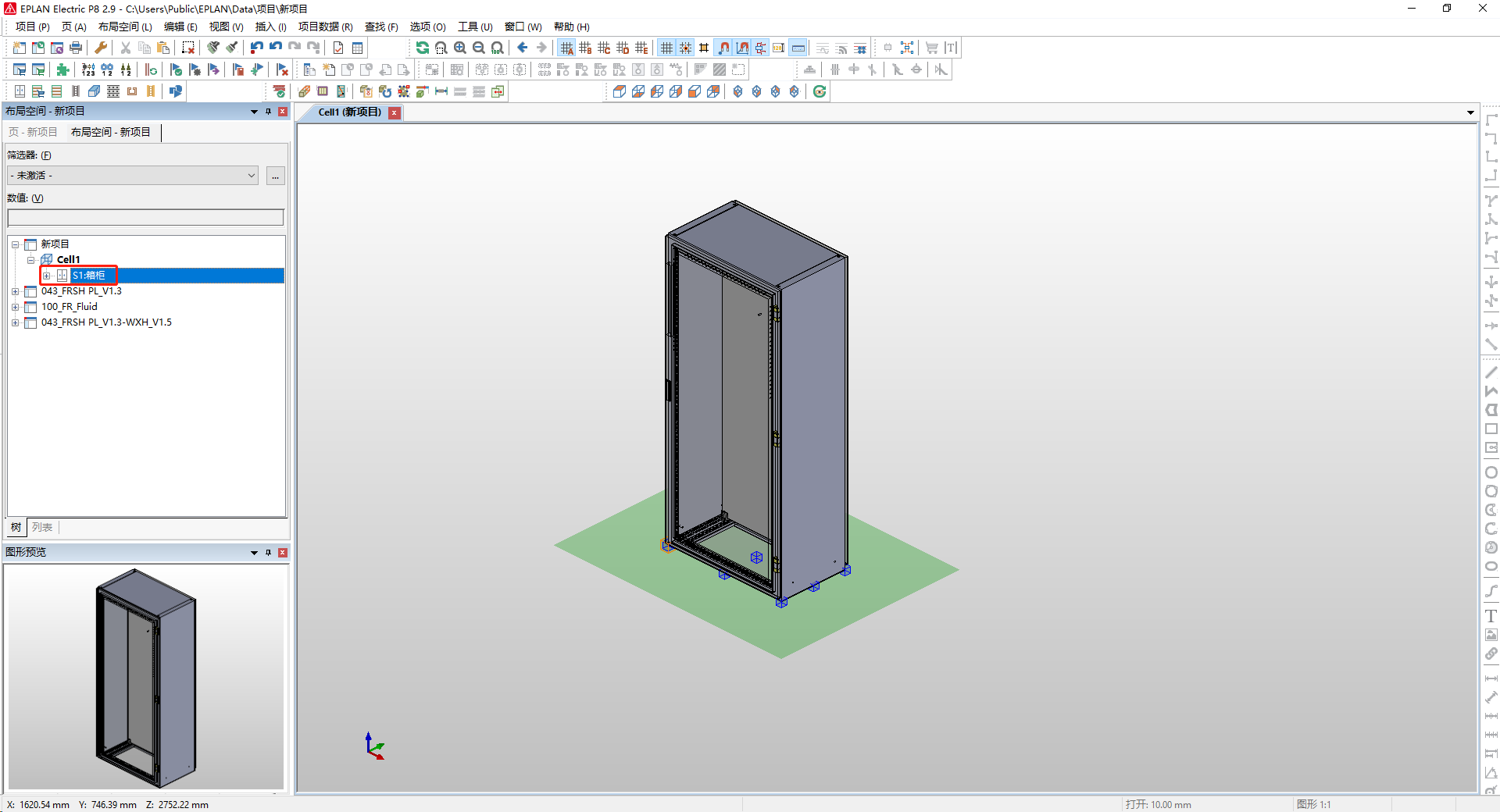The height and width of the screenshot is (812, 1500).
Task: Click the Copy icon on toolbar
Action: (144, 48)
